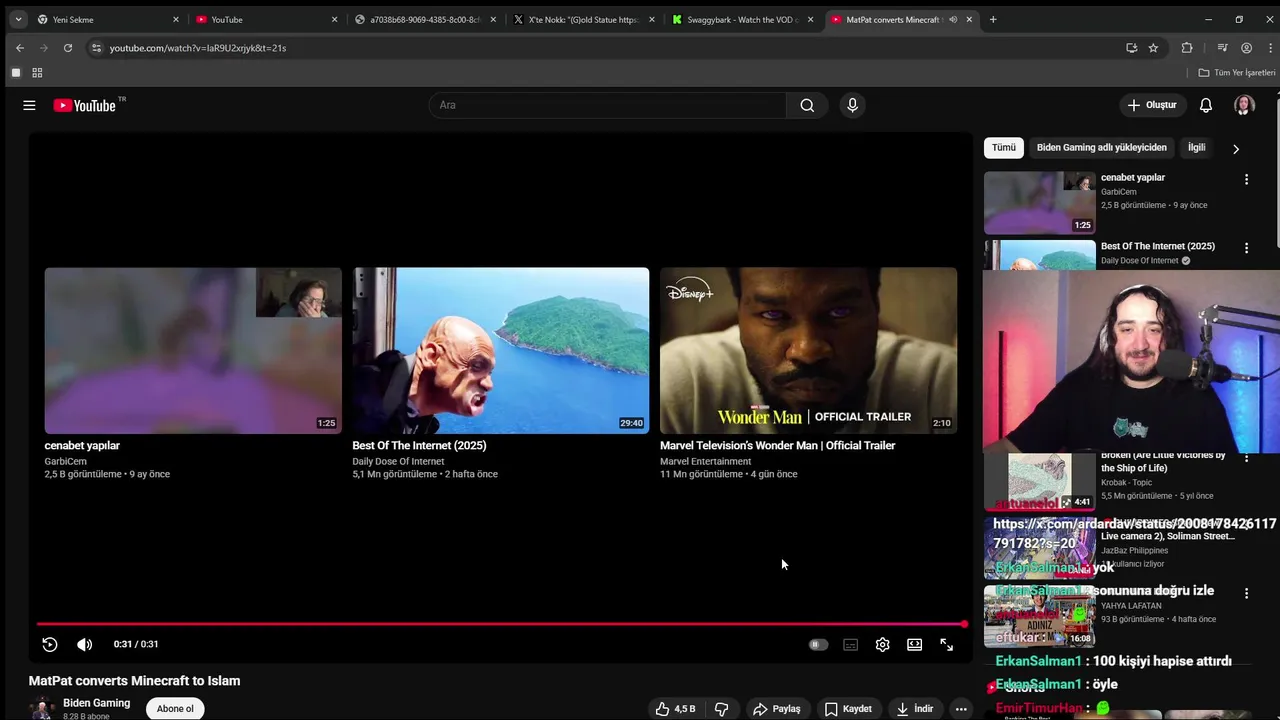
Task: Open the YouTube hamburger guide menu
Action: coord(29,105)
